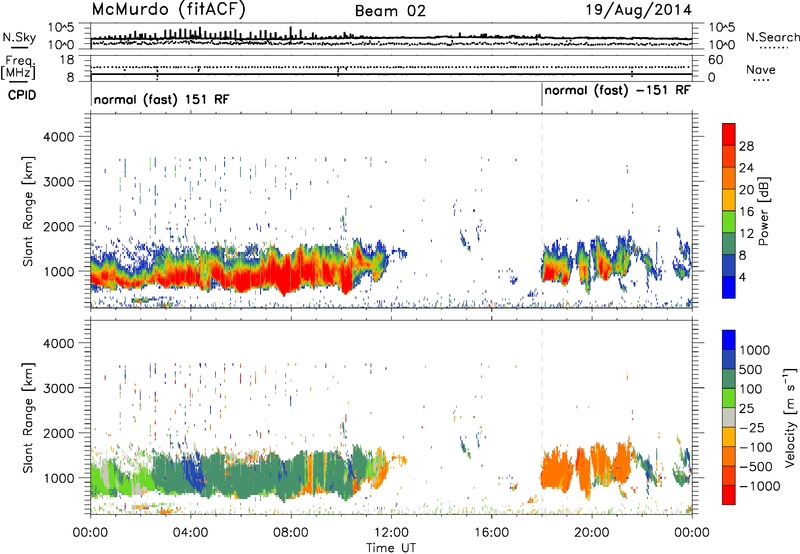
Task: Click the 2000 range tick of velocity panel
Action: (58, 433)
